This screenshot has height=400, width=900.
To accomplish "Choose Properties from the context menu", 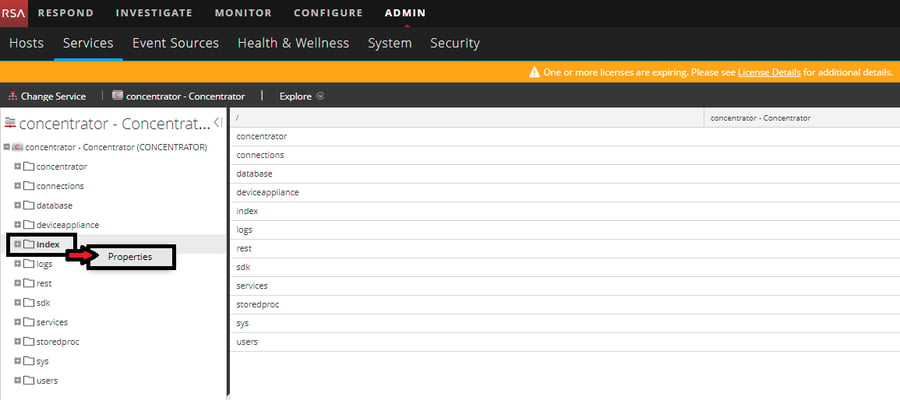I will (130, 257).
